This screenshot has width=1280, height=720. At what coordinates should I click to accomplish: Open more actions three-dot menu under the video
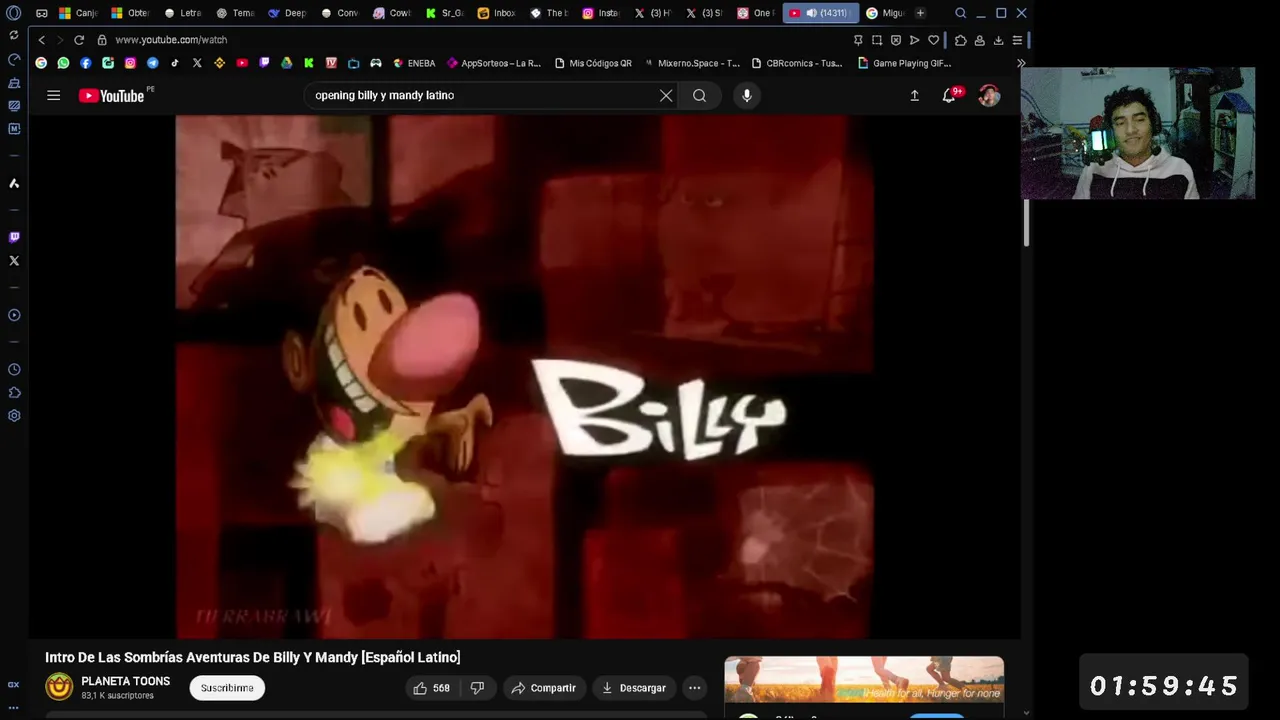tap(694, 688)
